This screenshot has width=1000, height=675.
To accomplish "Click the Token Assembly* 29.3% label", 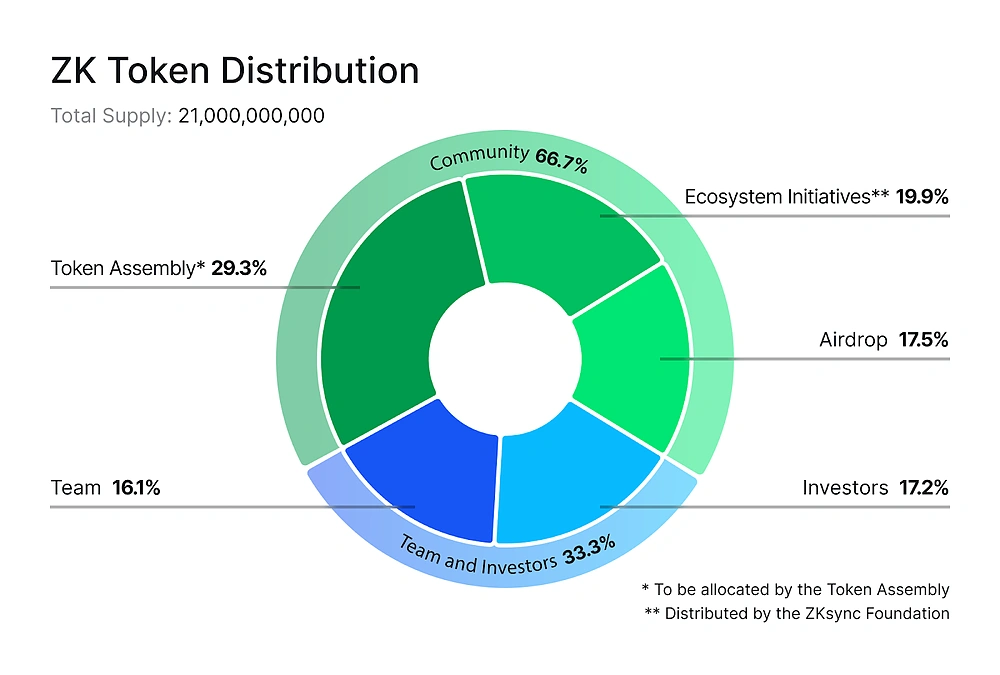I will 158,268.
